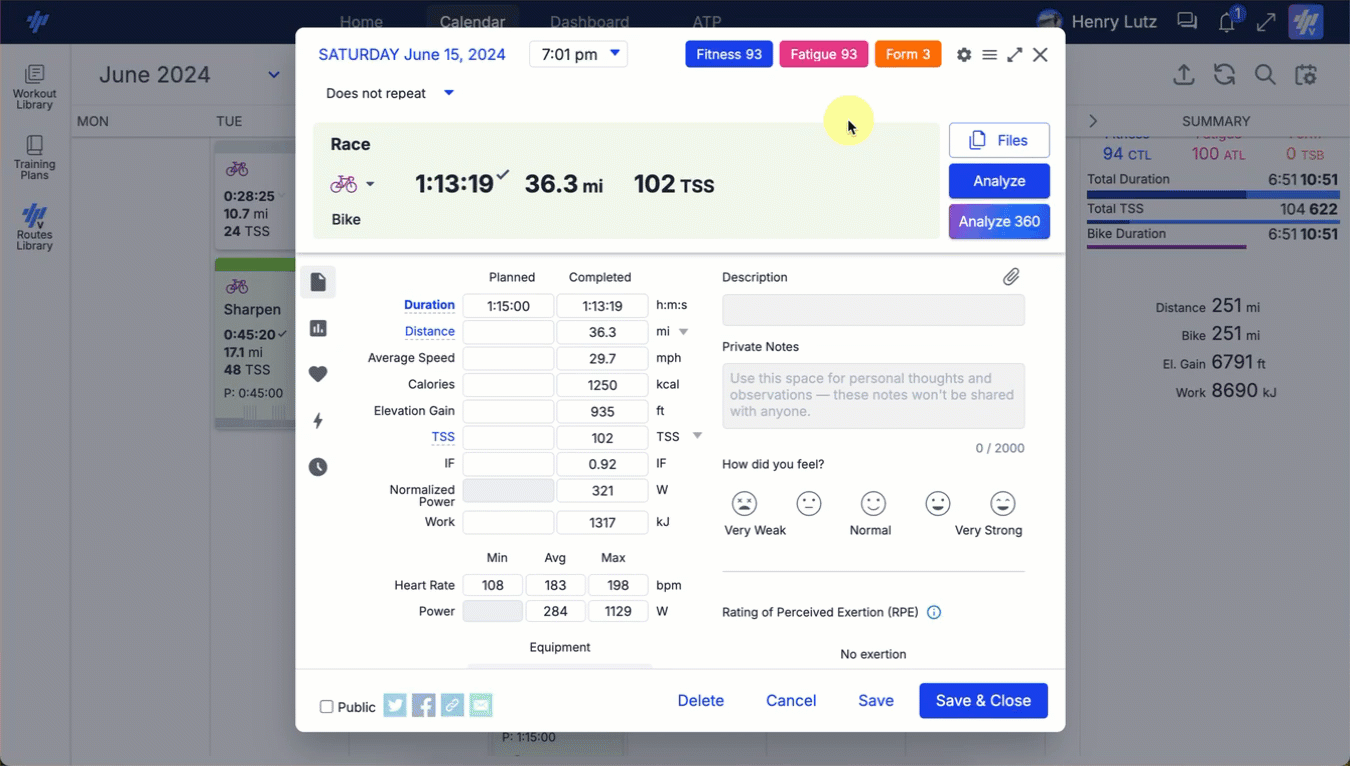The width and height of the screenshot is (1350, 766).
Task: Select the Very Weak feeling face
Action: (744, 504)
